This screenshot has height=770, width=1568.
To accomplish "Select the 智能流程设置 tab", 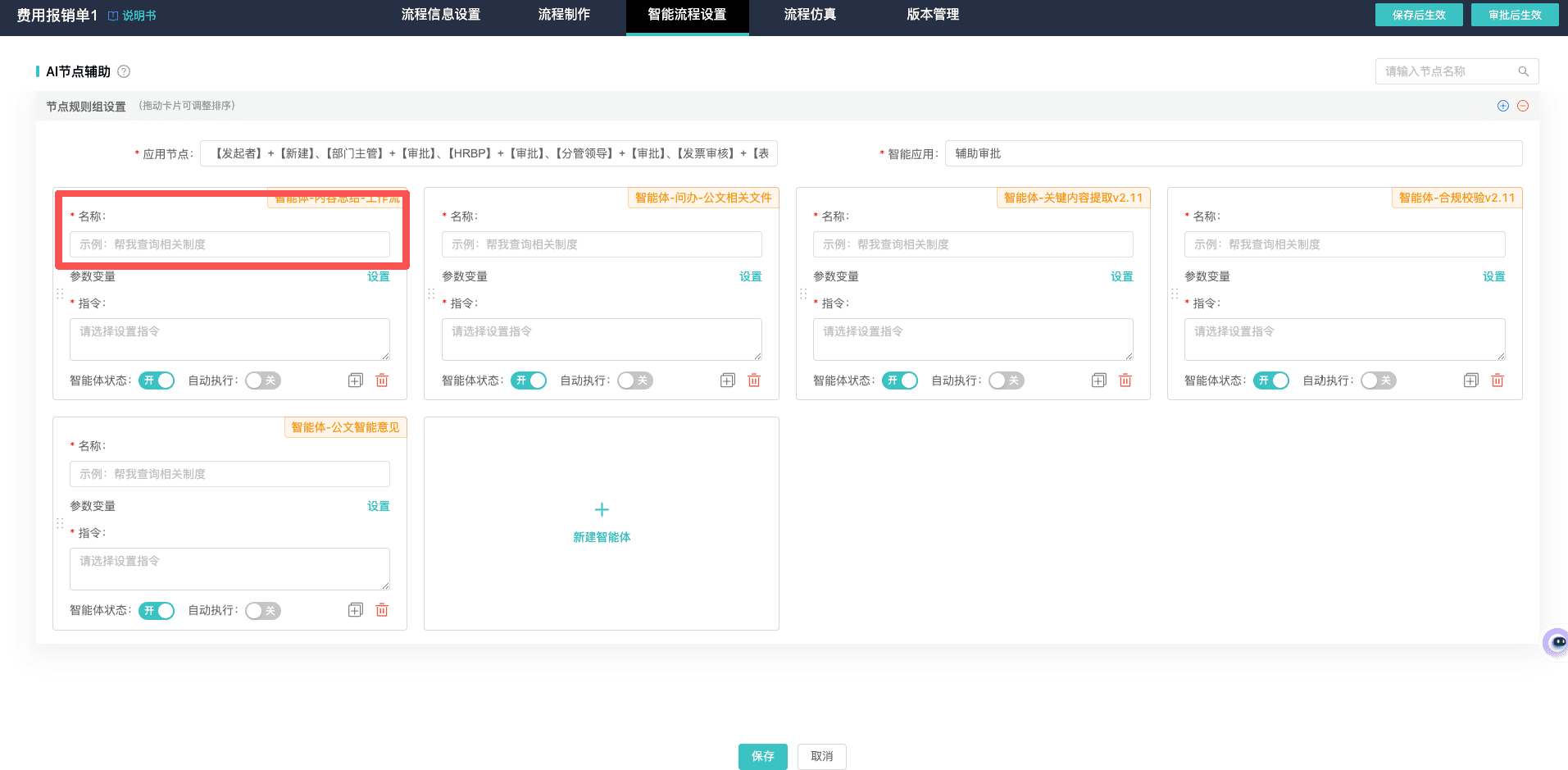I will 687,15.
